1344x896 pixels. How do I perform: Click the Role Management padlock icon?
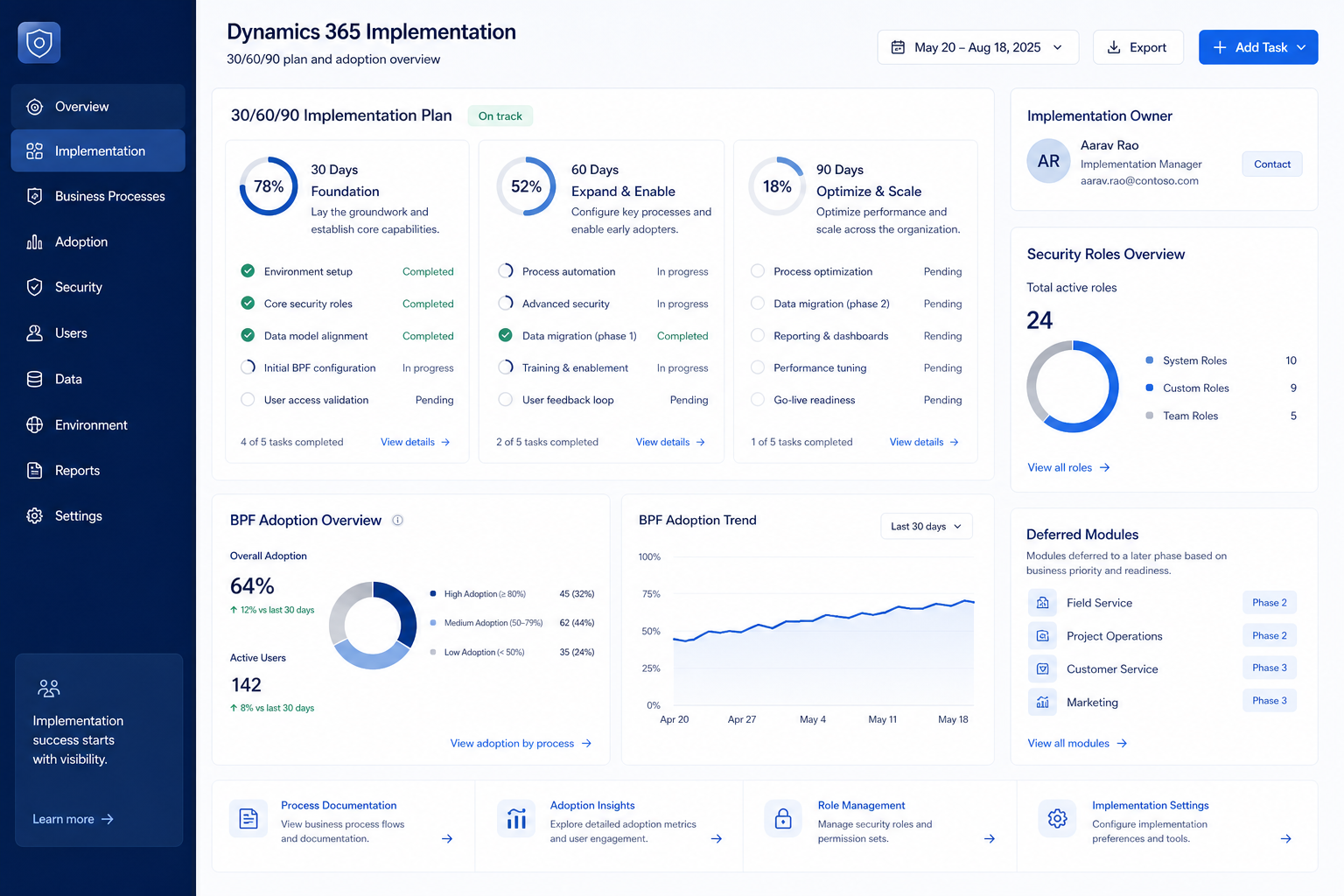[783, 819]
